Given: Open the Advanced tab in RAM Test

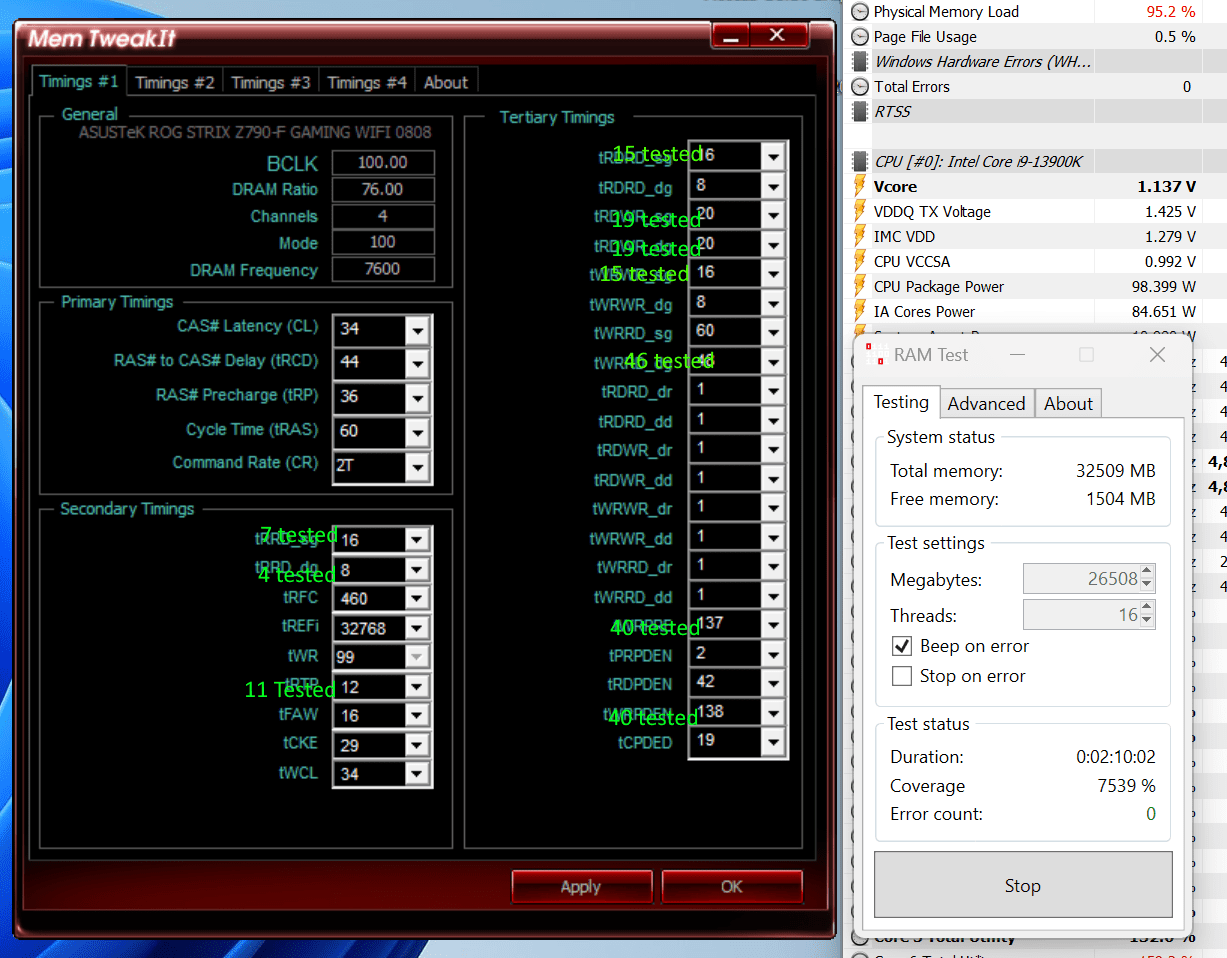Looking at the screenshot, I should pos(986,404).
